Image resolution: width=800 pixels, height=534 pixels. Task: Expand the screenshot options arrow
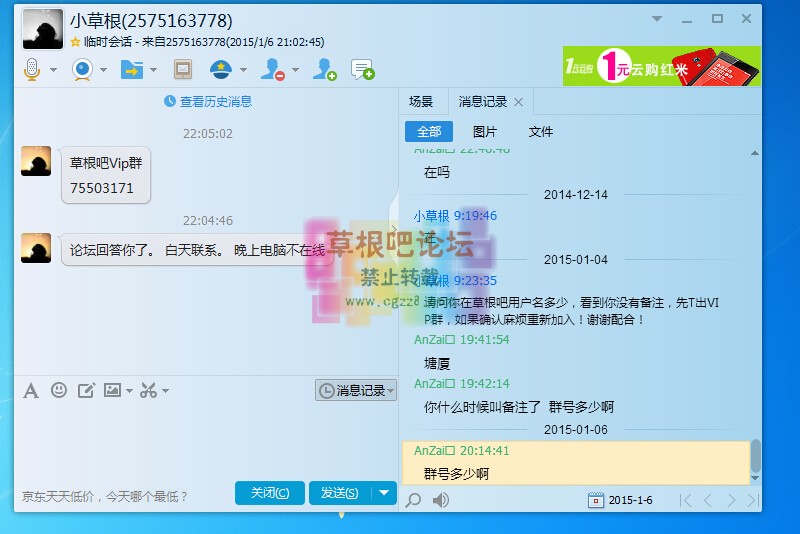pyautogui.click(x=165, y=391)
